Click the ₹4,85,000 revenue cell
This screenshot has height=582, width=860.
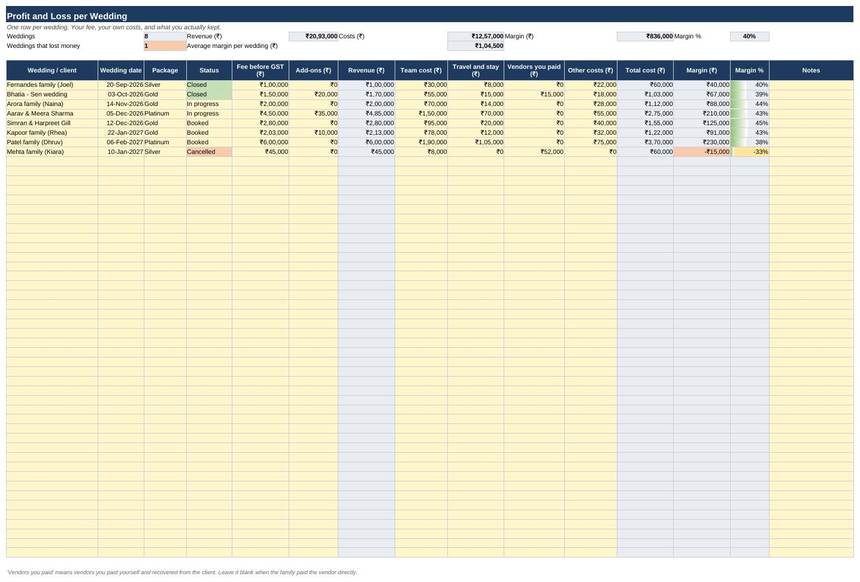[x=366, y=114]
